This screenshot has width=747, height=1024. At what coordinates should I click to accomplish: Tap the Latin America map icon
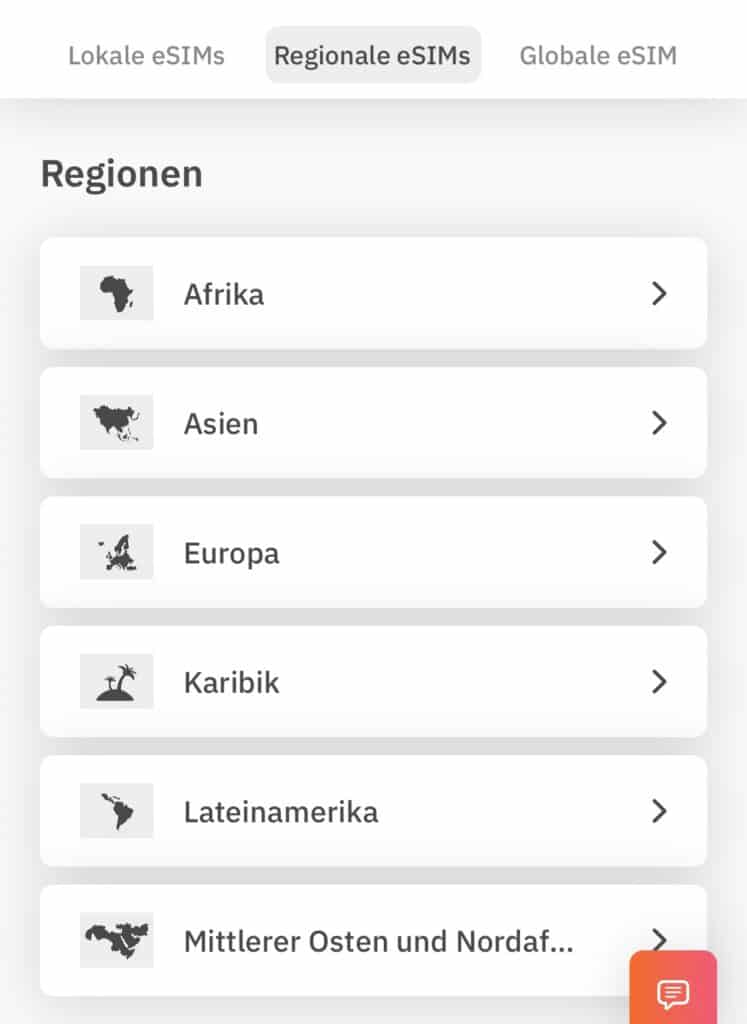116,810
